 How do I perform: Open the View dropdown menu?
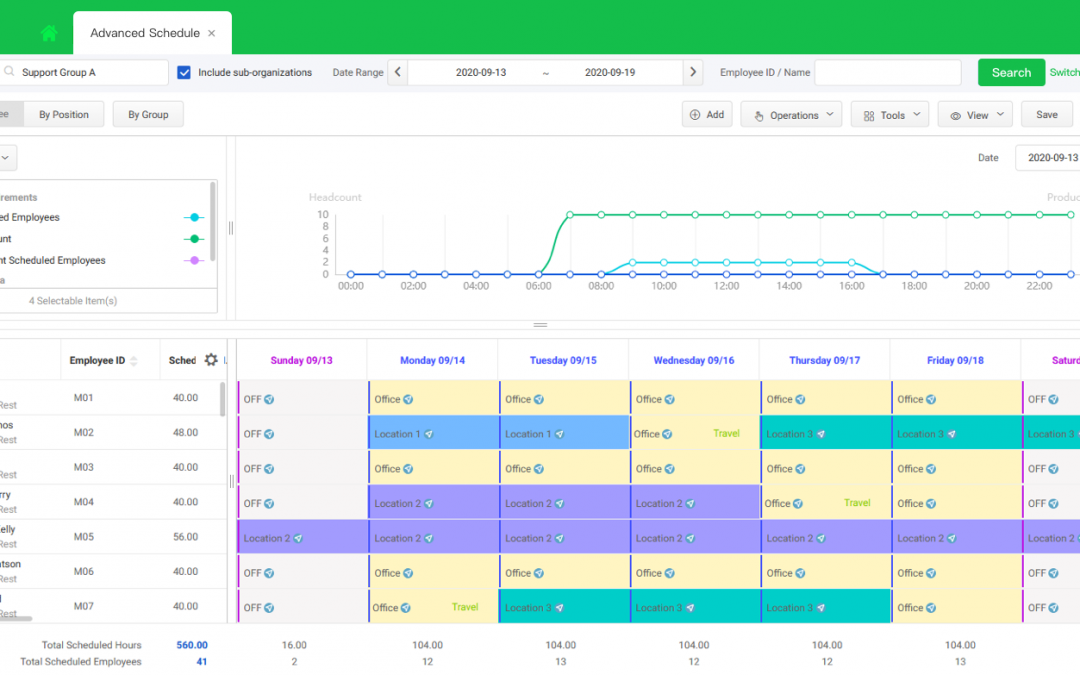tap(975, 115)
